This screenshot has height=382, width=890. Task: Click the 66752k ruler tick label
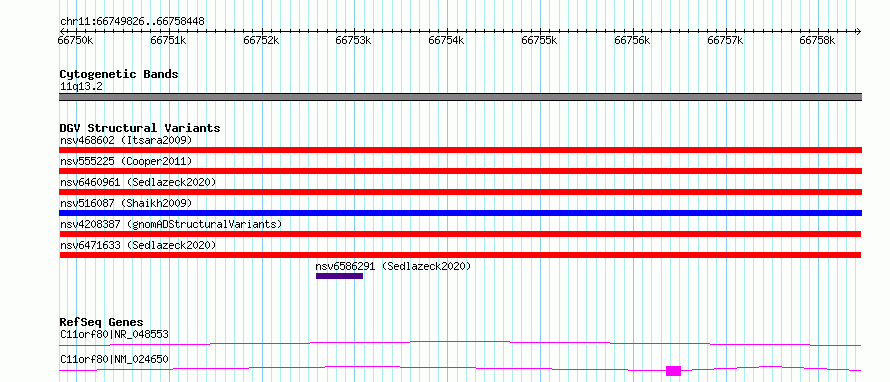point(262,40)
